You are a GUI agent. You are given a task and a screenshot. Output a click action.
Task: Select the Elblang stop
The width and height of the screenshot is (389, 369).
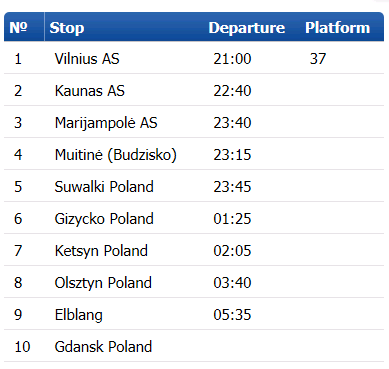coord(79,315)
